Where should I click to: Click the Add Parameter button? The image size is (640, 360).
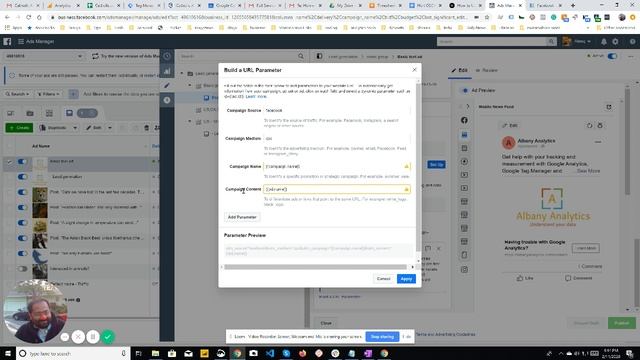coord(242,217)
